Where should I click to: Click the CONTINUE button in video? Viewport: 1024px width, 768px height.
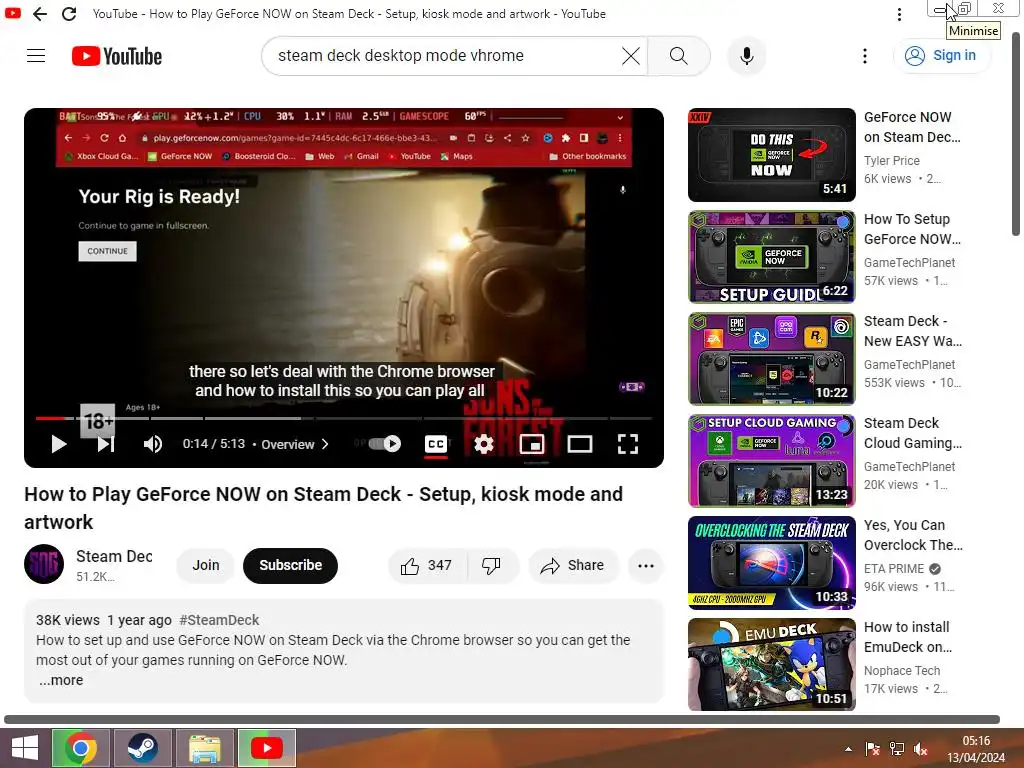pyautogui.click(x=107, y=251)
